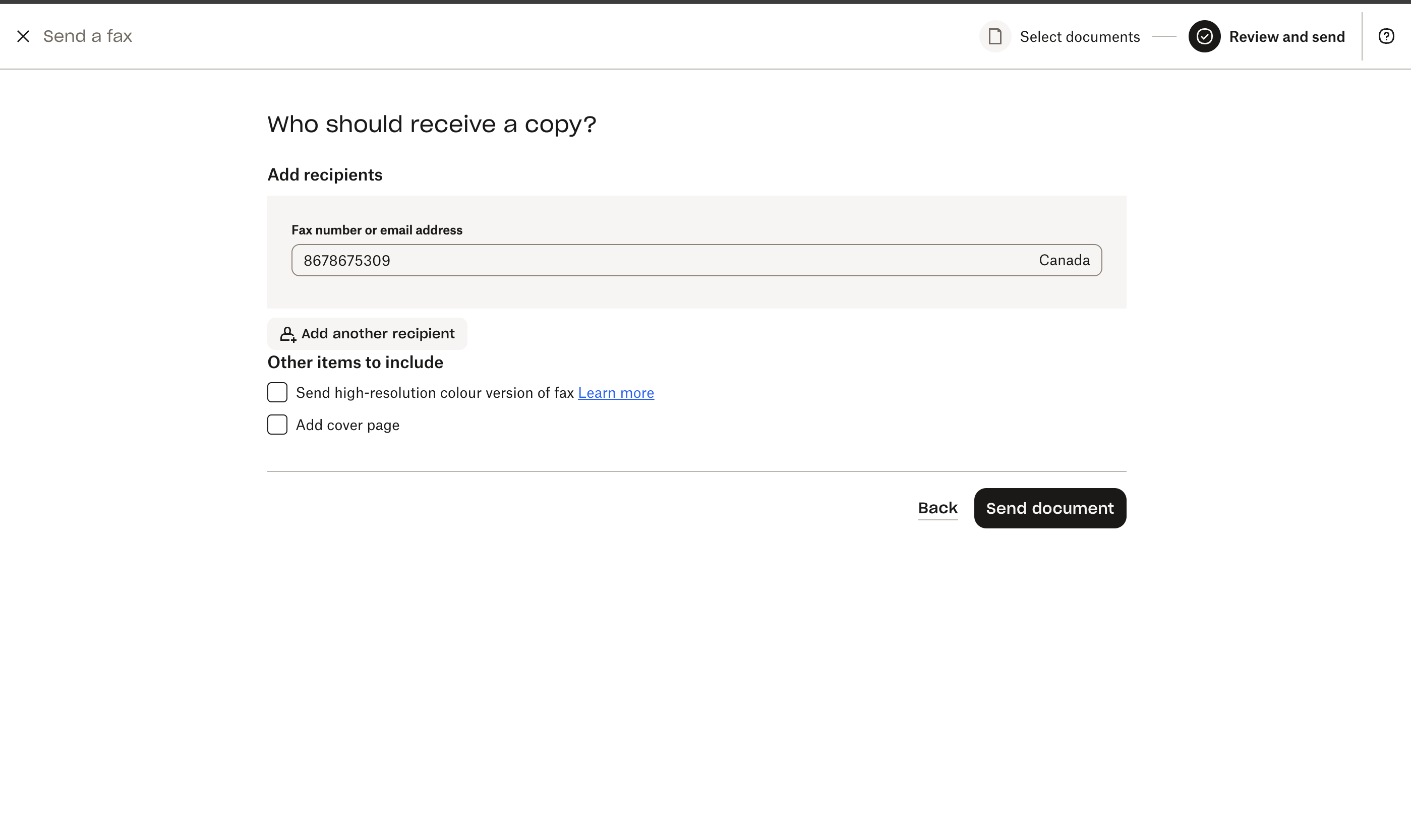Screen dimensions: 1411x840
Task: Open the help question mark icon
Action: pos(1387,36)
